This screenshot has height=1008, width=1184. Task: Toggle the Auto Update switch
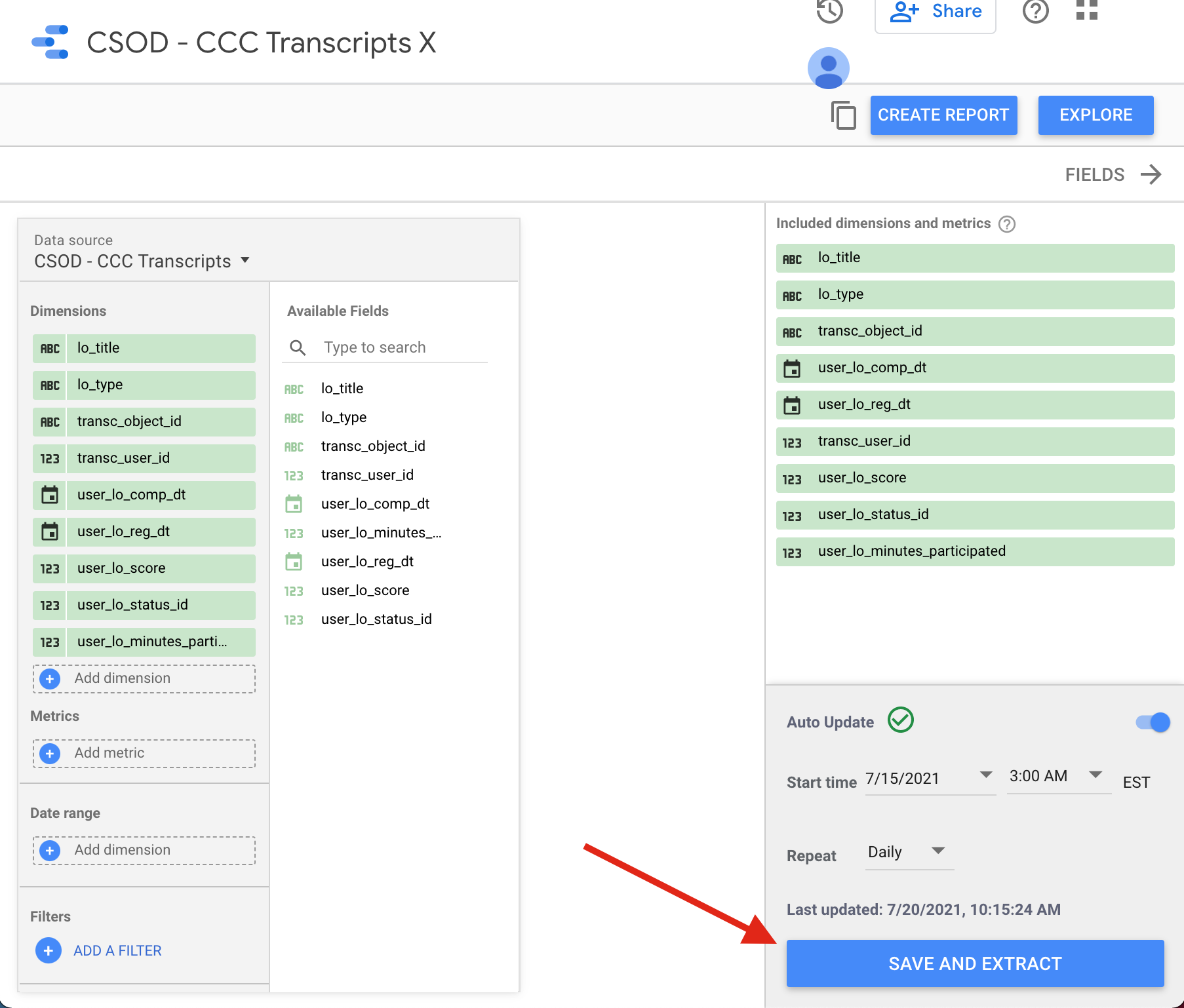[x=1153, y=722]
